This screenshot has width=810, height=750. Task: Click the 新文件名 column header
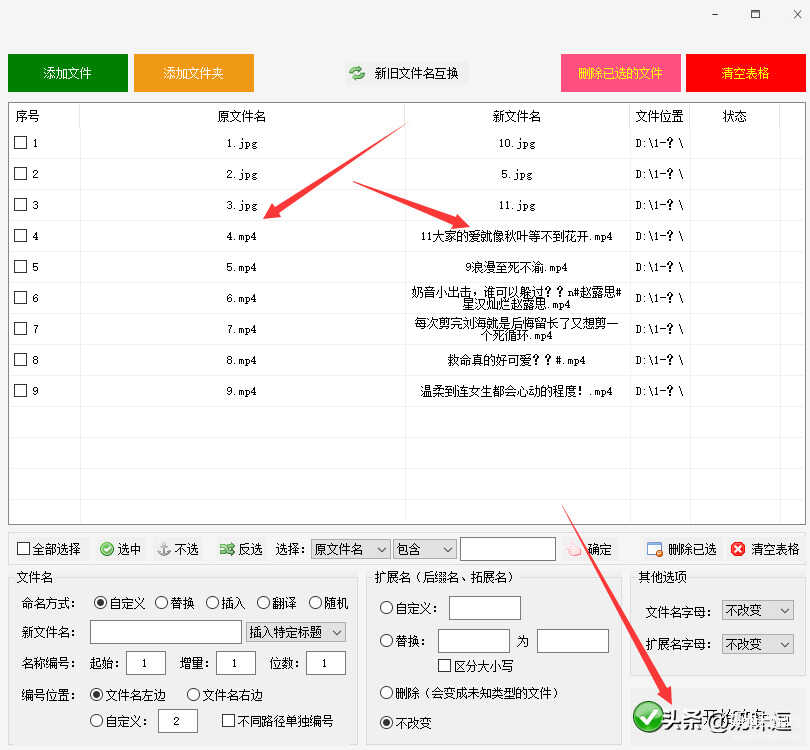tap(516, 116)
